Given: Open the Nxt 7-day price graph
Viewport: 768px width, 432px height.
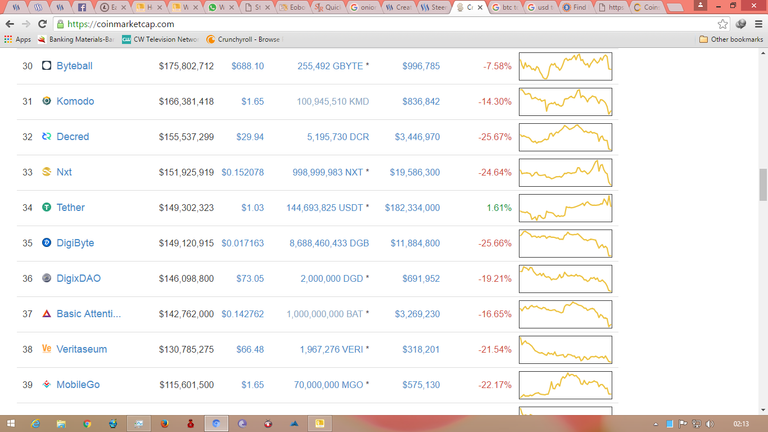Looking at the screenshot, I should coord(566,172).
